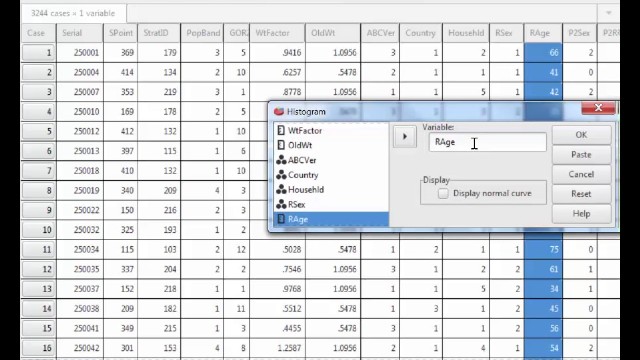Select the ABCVer column header in data sheet
The image size is (640, 360).
tap(380, 33)
